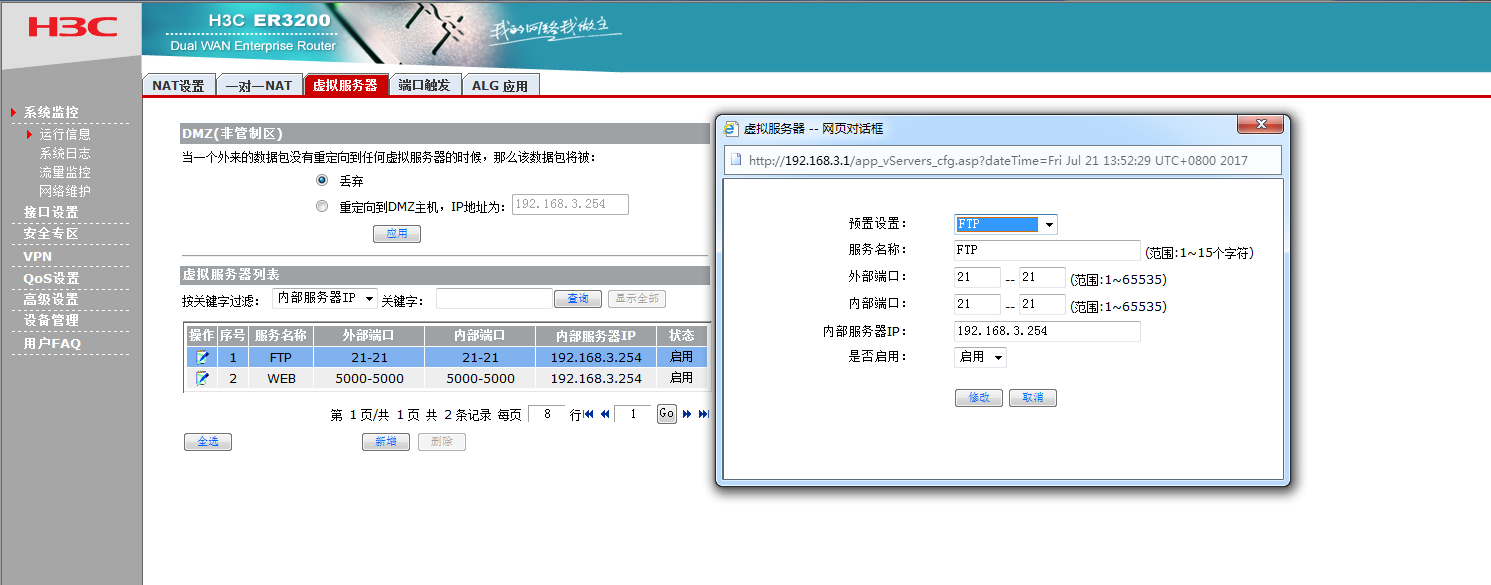
Task: Go to the first page arrow icon
Action: click(588, 414)
